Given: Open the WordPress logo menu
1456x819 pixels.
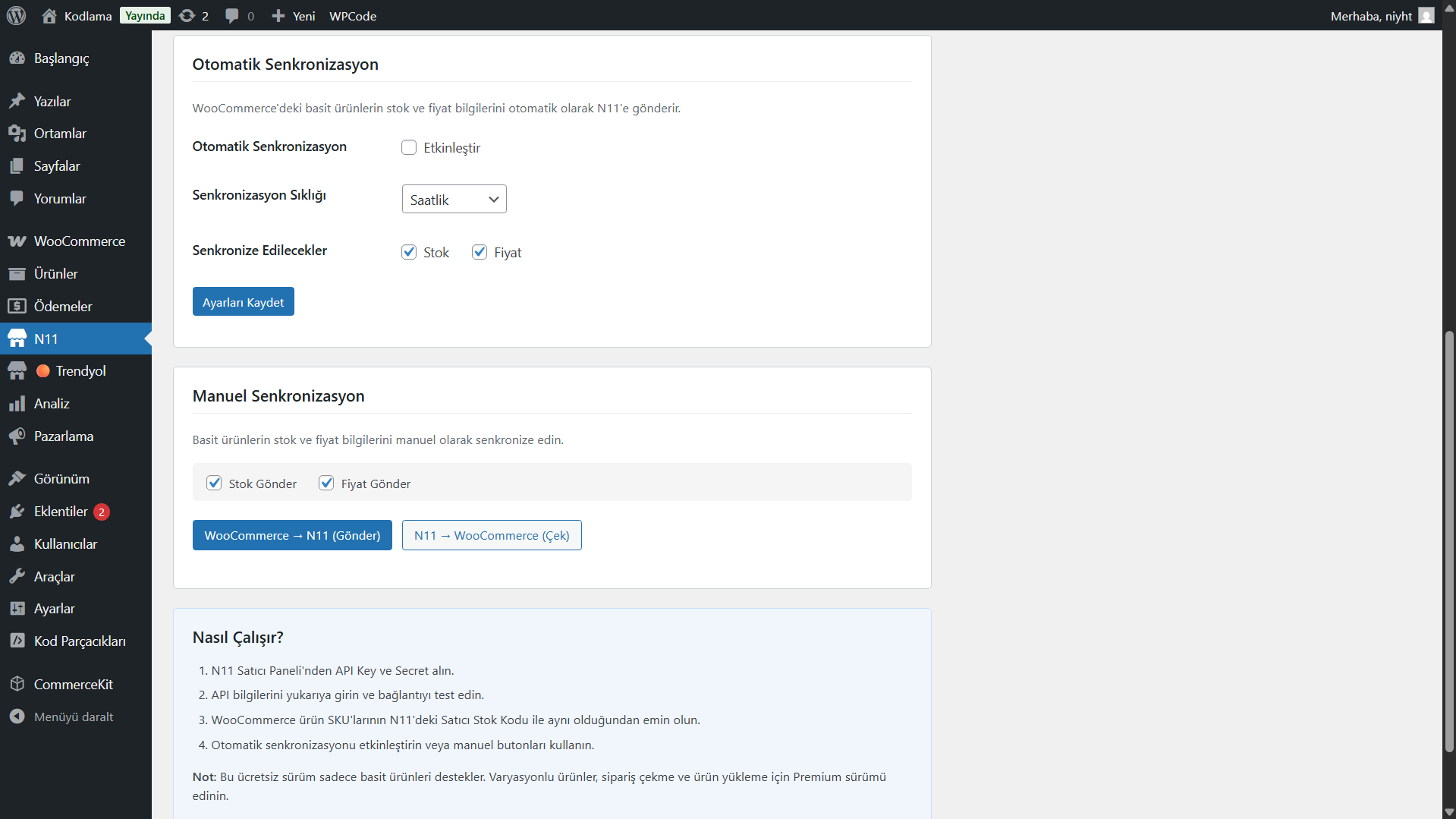Looking at the screenshot, I should click(x=17, y=15).
